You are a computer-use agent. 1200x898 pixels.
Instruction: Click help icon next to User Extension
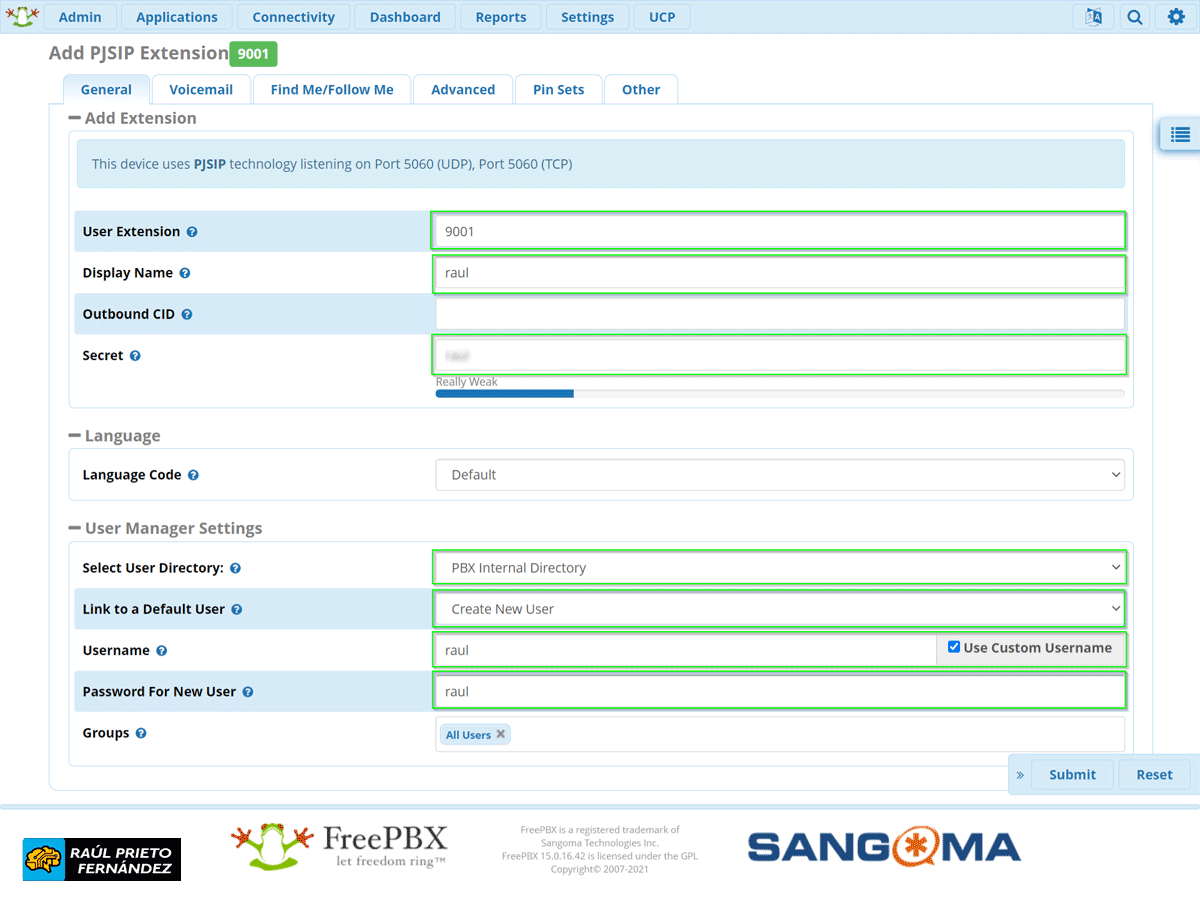192,232
